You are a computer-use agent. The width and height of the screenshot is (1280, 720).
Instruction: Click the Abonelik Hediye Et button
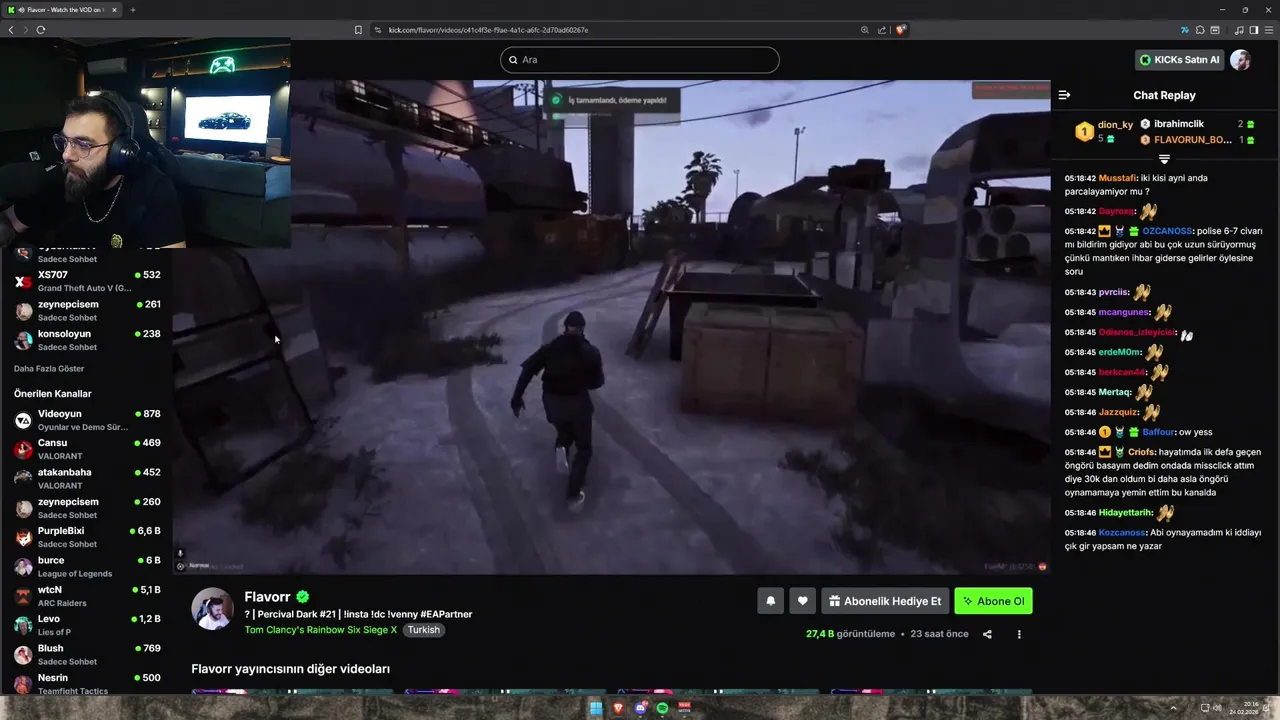tap(885, 601)
